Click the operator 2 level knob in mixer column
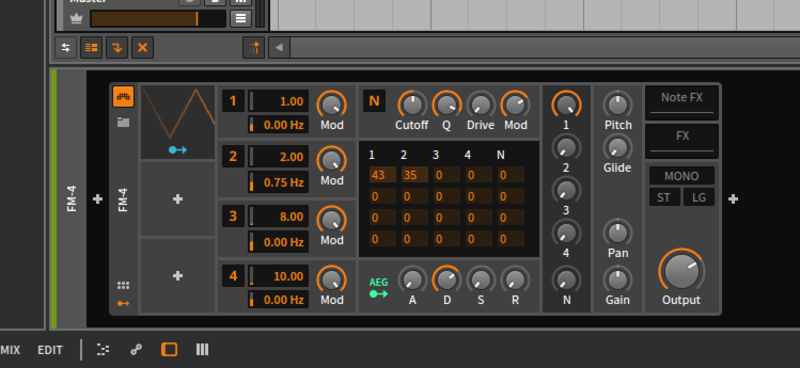Screen dimensions: 800x368 click(x=566, y=148)
